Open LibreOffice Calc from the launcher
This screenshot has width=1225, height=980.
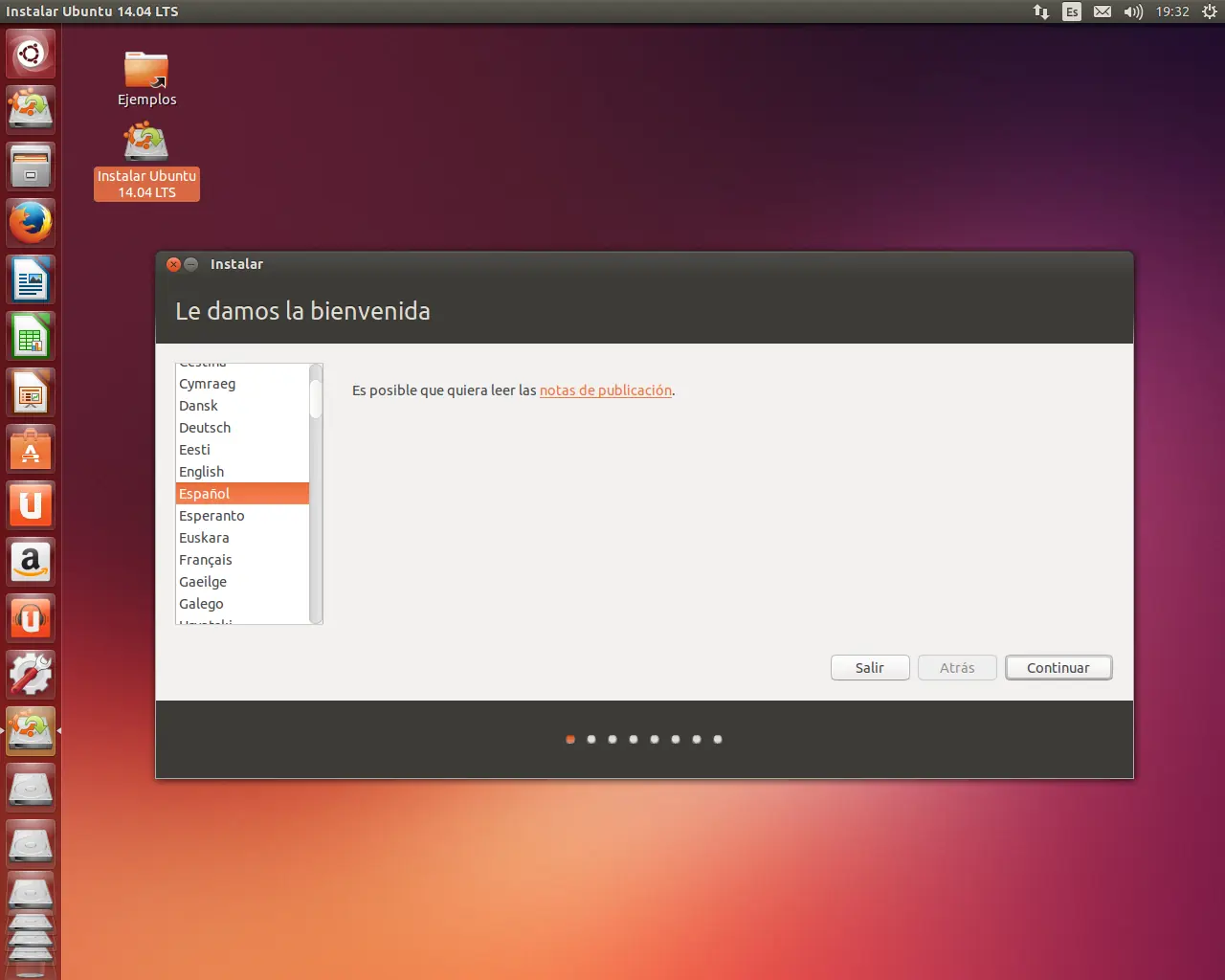click(x=31, y=336)
